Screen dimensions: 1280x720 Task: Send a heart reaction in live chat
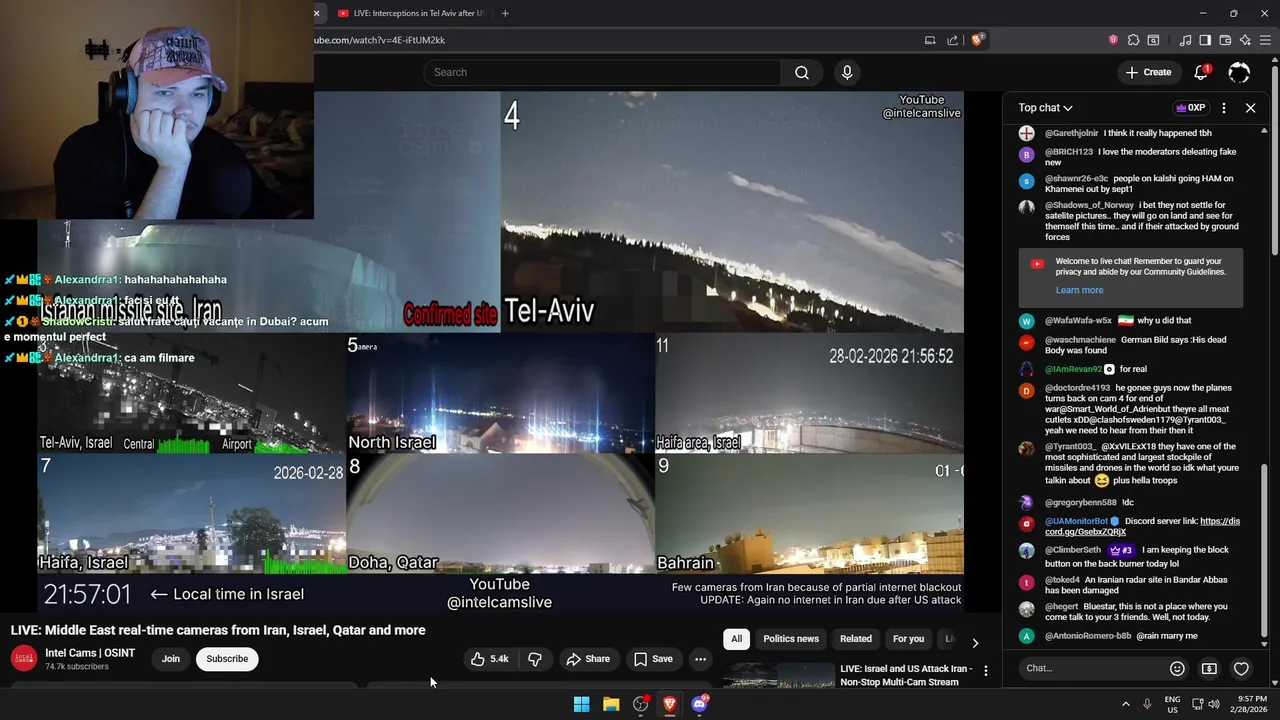click(x=1241, y=668)
